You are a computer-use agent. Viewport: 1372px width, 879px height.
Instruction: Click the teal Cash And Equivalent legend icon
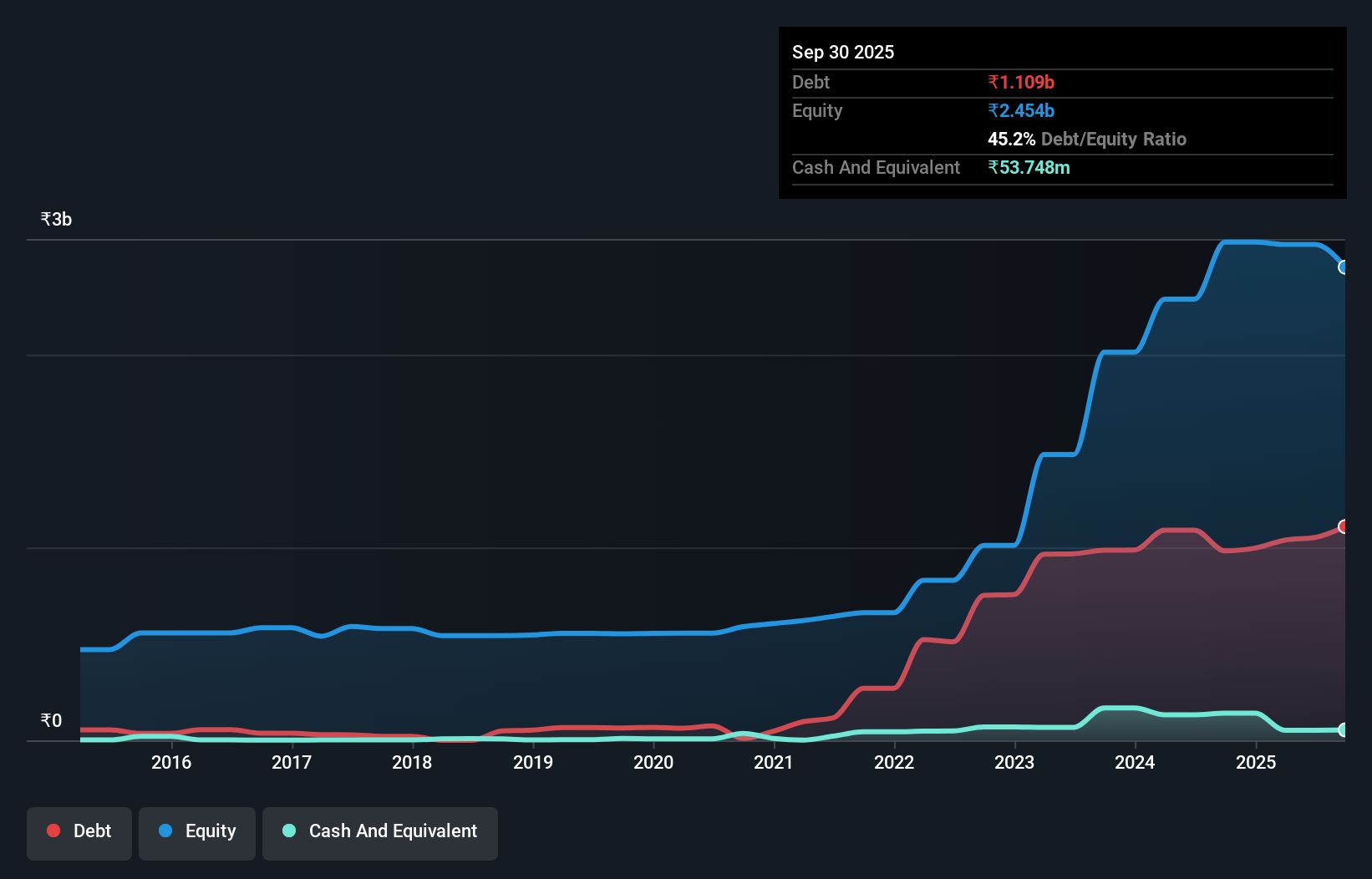click(288, 831)
